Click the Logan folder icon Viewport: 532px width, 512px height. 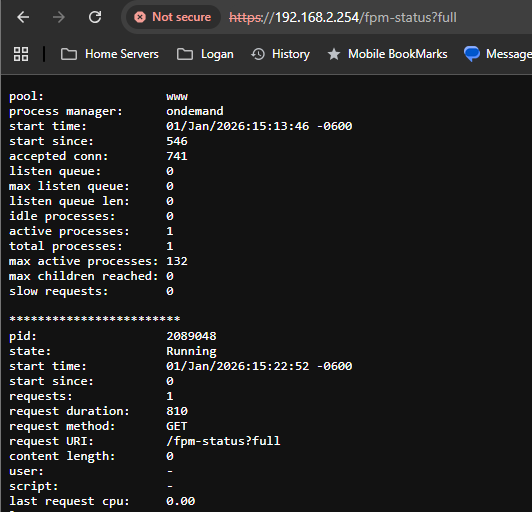[185, 54]
